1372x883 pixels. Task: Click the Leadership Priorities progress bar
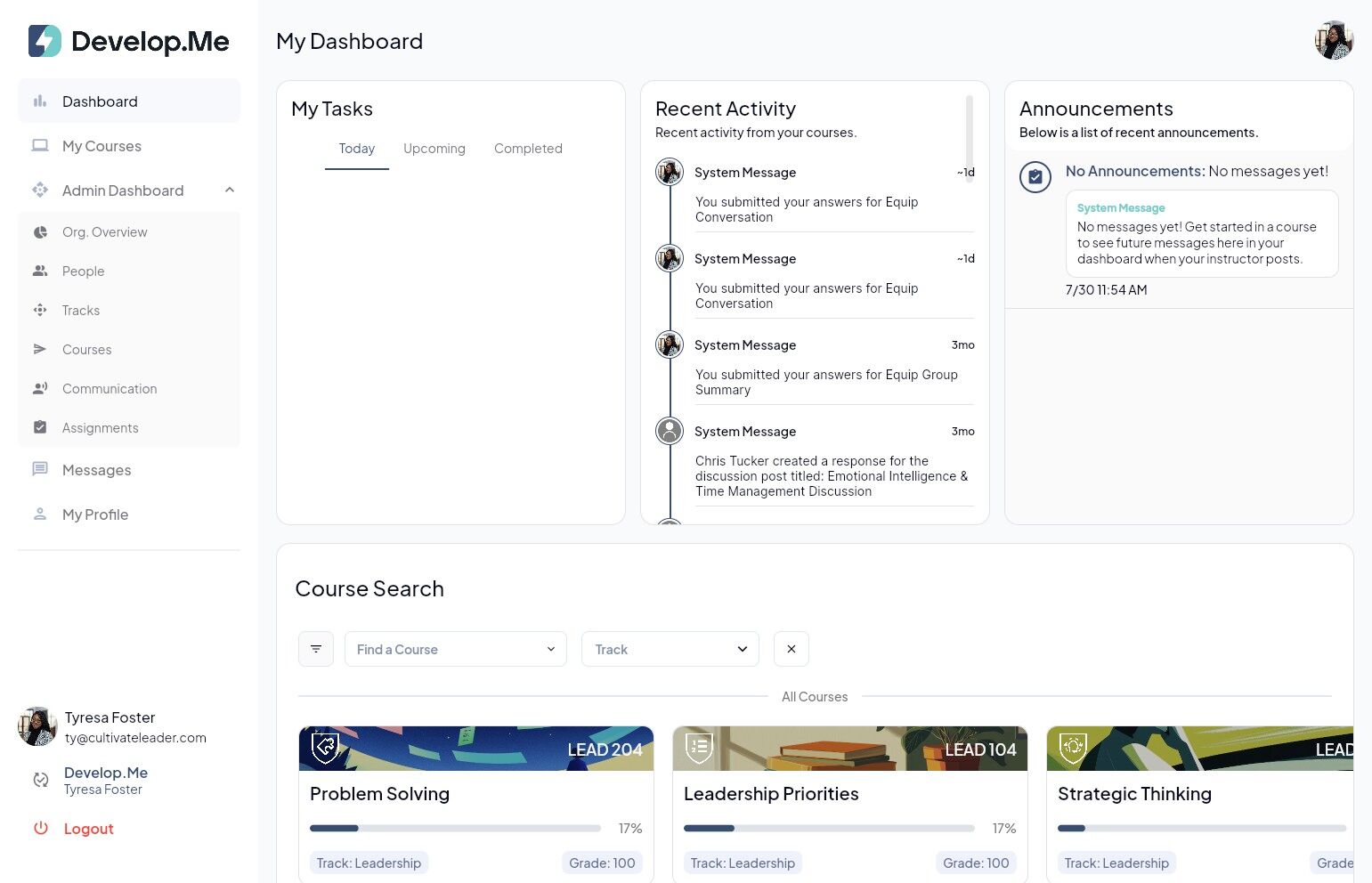tap(829, 828)
